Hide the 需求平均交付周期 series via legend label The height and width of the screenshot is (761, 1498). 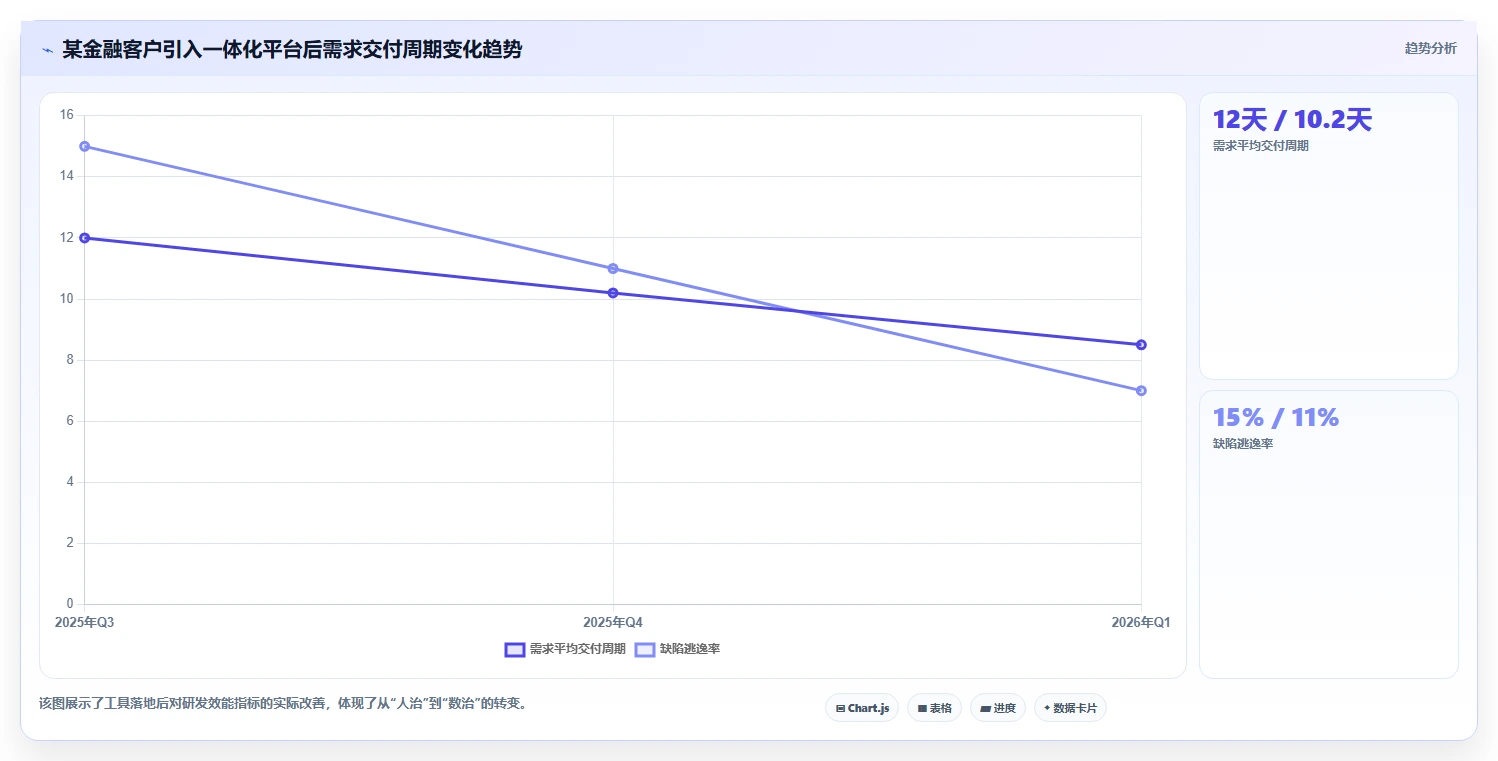(x=577, y=649)
